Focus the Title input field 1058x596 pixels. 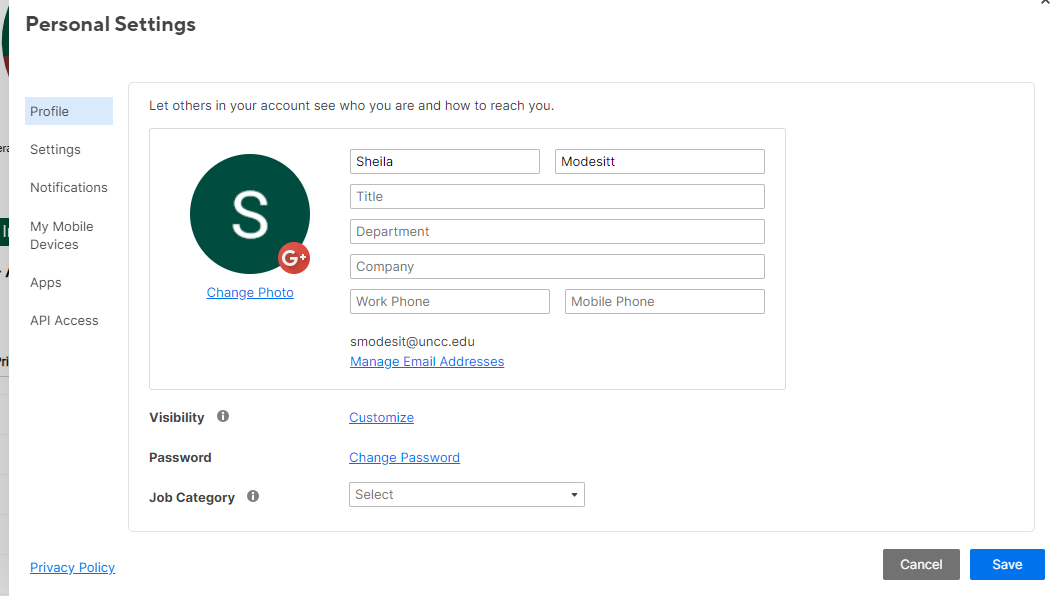click(557, 196)
